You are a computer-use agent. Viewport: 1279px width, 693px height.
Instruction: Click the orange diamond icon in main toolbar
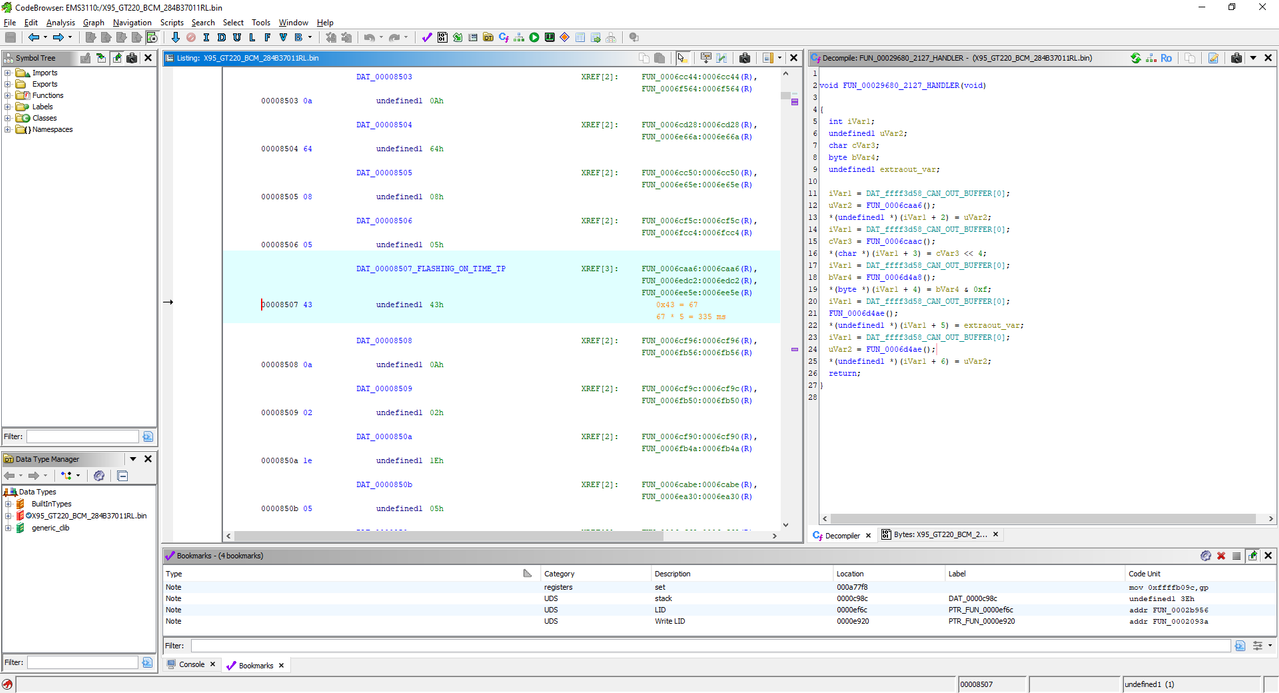[564, 37]
